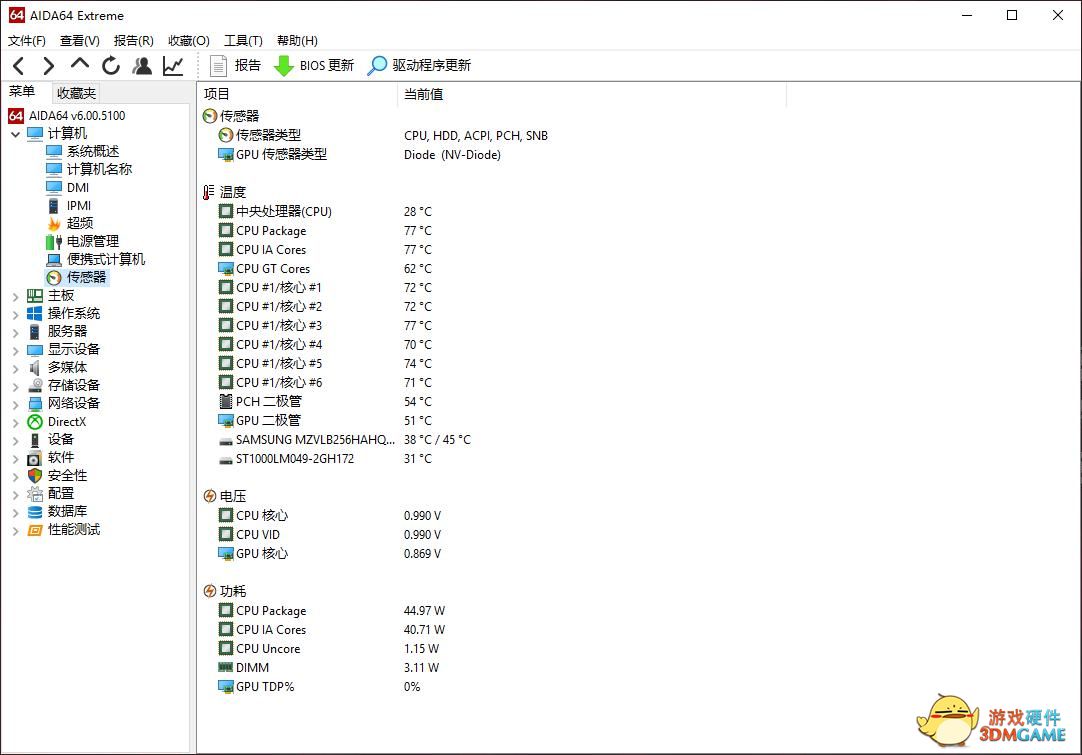Expand the DirectX tree node
This screenshot has width=1082, height=755.
click(x=15, y=422)
